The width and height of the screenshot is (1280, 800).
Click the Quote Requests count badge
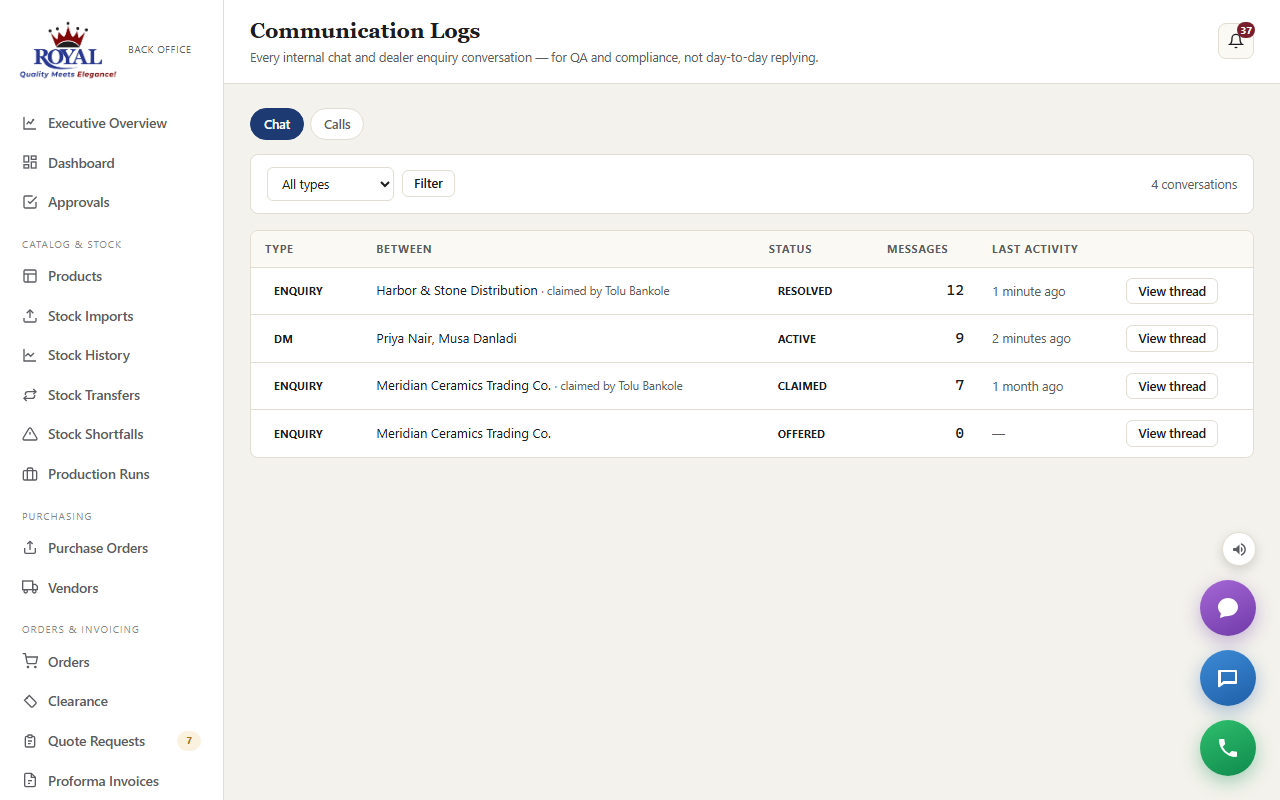pos(189,741)
